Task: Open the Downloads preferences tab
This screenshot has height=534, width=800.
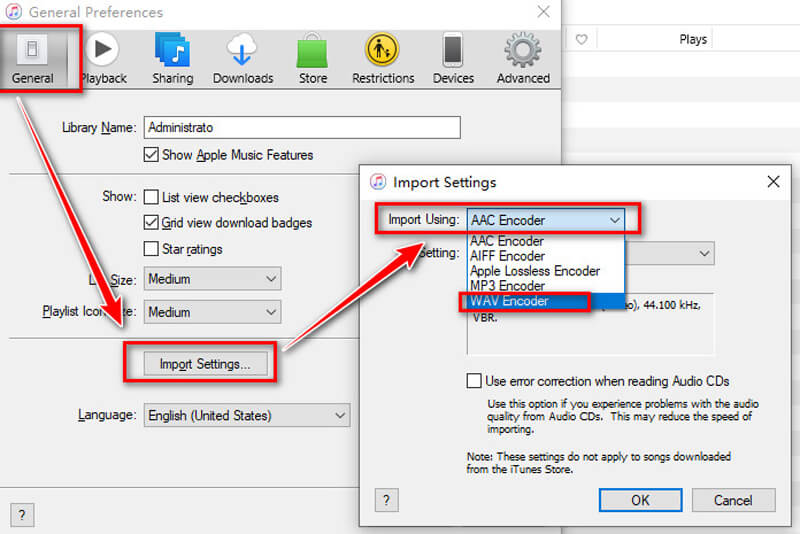Action: [243, 60]
